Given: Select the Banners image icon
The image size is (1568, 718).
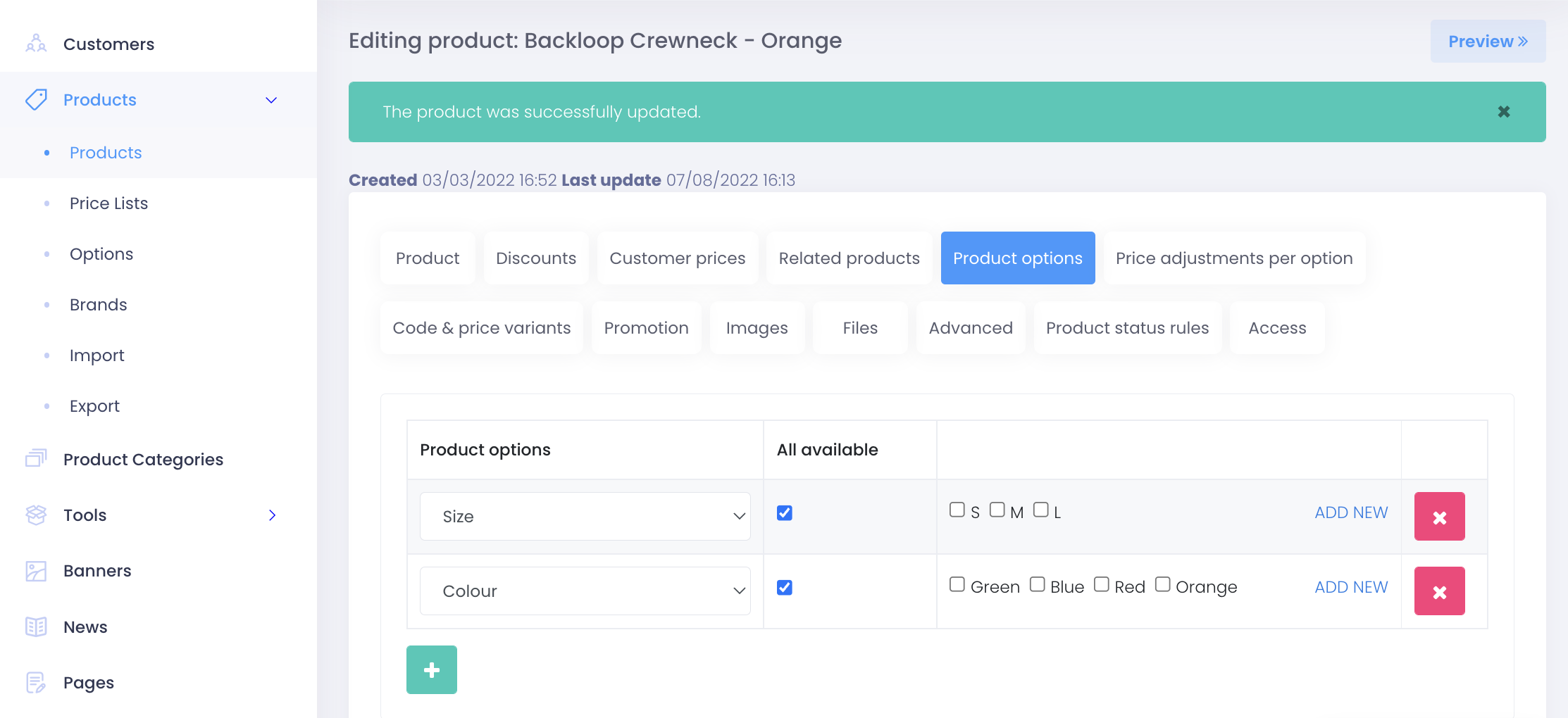Looking at the screenshot, I should point(36,571).
